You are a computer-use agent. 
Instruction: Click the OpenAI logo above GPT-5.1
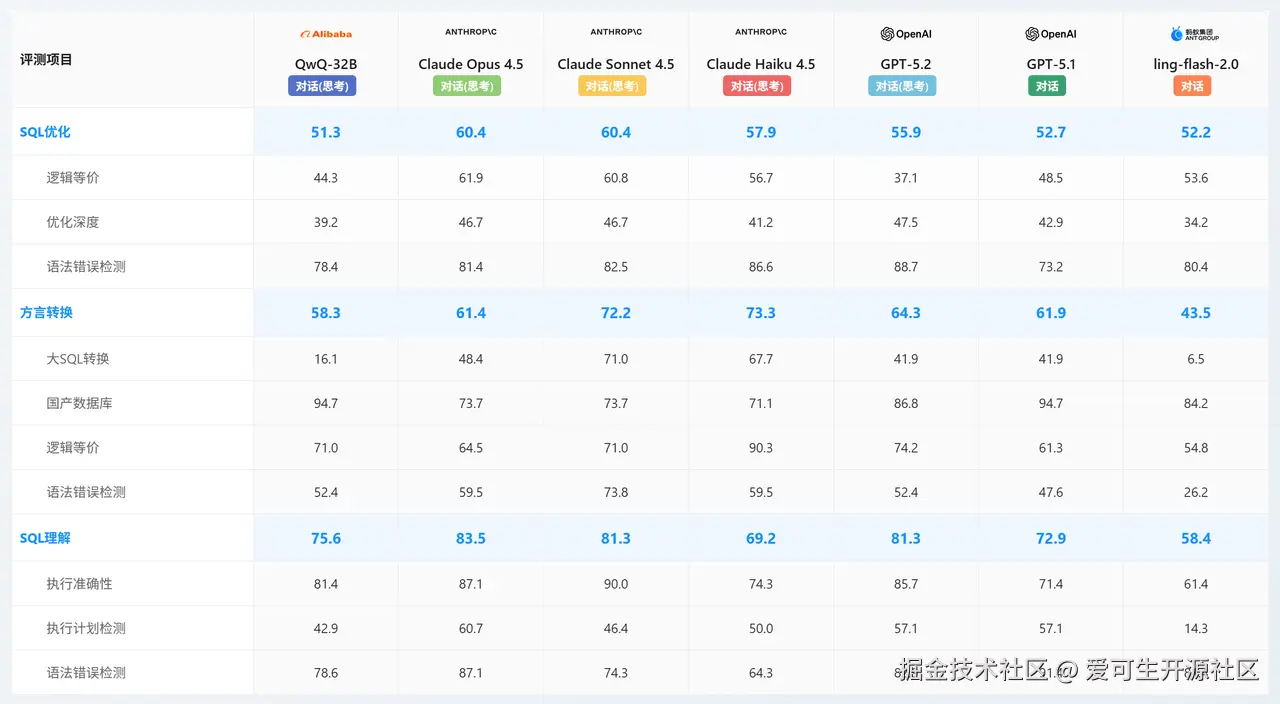coord(1051,34)
